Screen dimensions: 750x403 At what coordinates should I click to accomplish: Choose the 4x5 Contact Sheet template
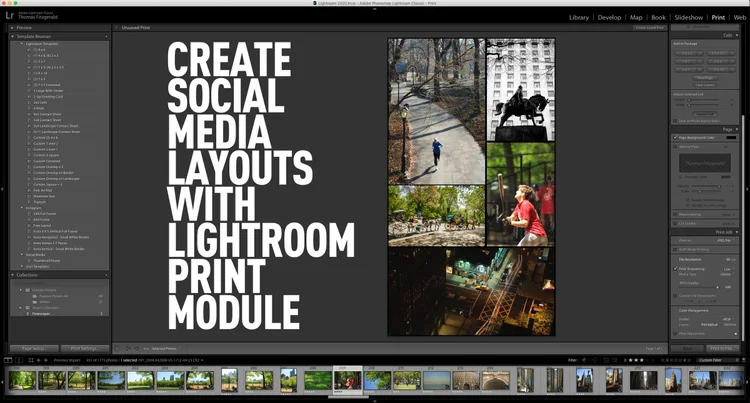coord(47,114)
